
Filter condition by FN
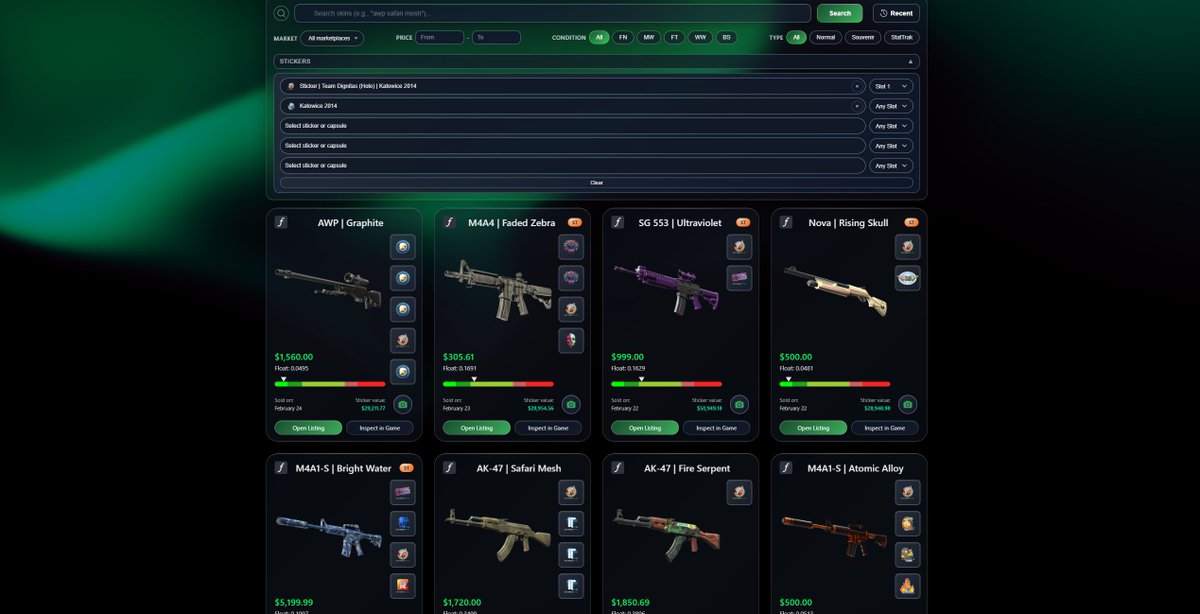pos(623,37)
